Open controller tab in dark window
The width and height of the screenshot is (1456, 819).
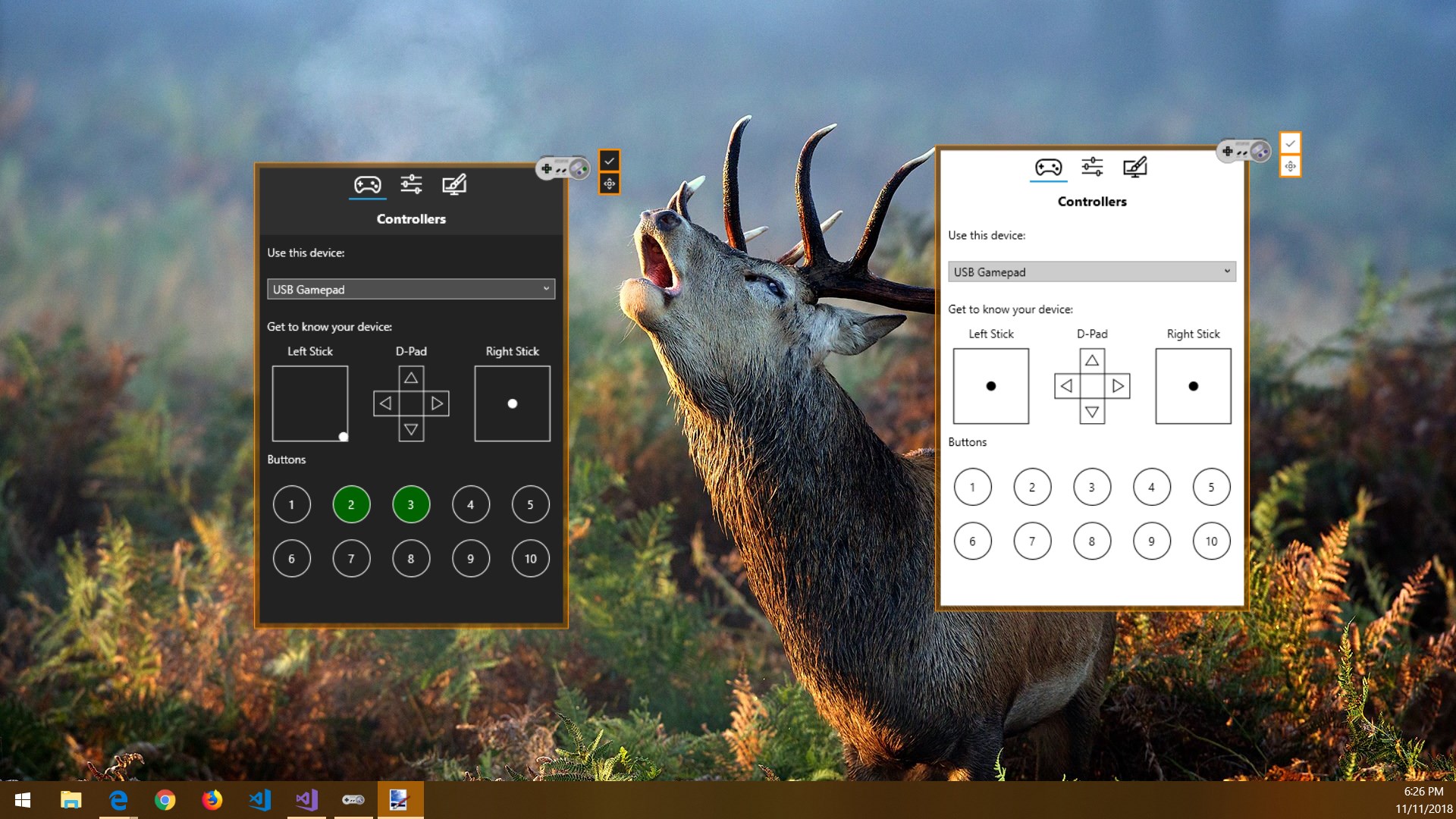pos(367,185)
